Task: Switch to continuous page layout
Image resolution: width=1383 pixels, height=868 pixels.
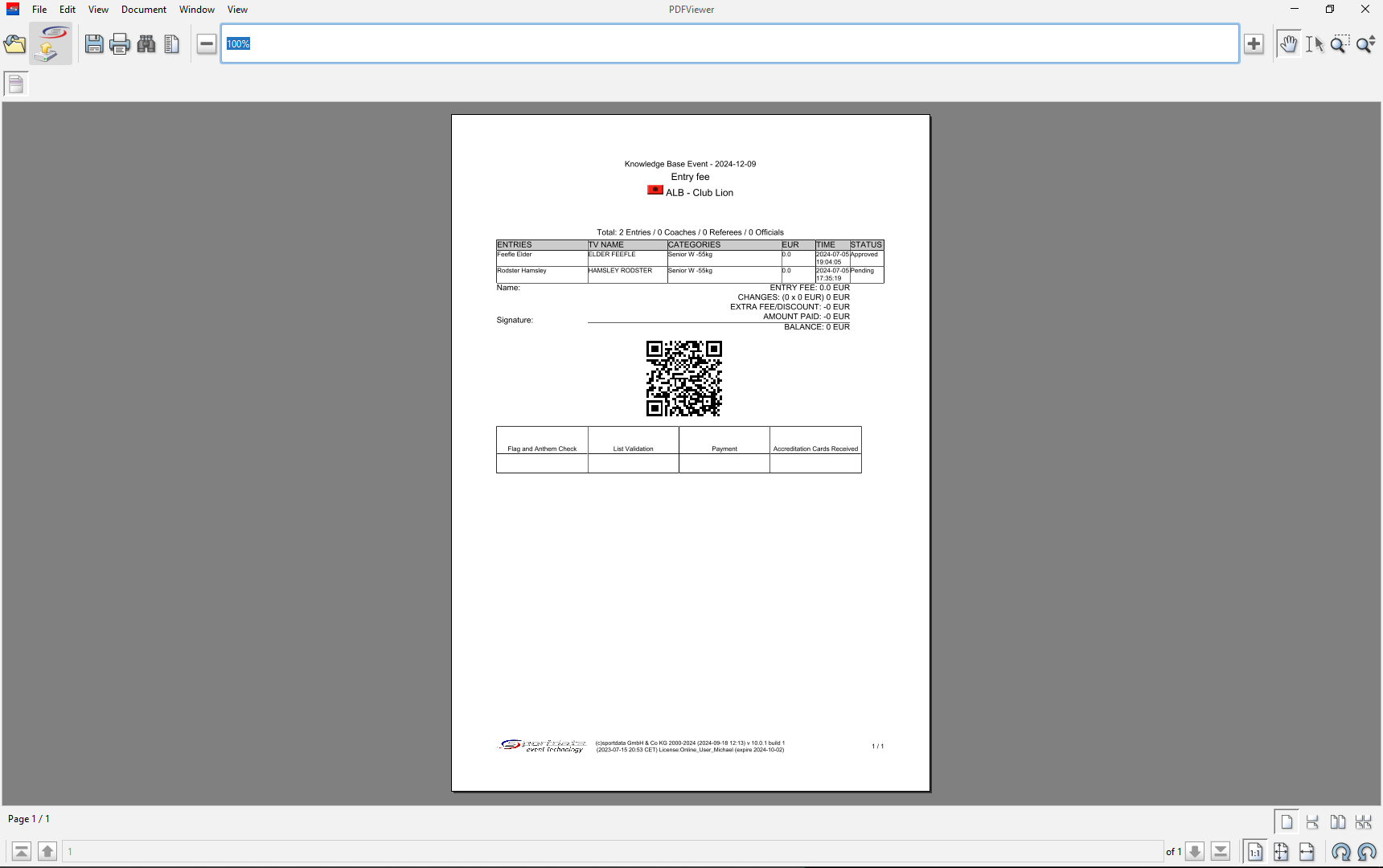Action: [1312, 822]
